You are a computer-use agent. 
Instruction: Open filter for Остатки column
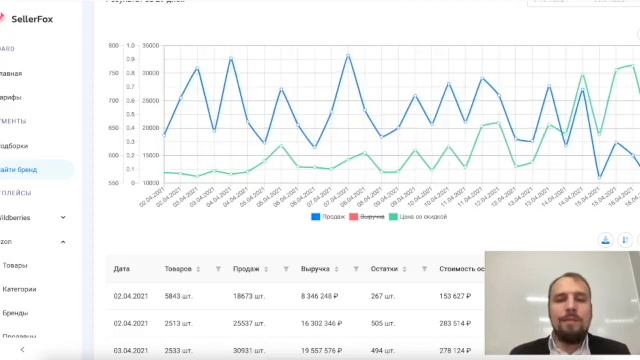click(424, 269)
